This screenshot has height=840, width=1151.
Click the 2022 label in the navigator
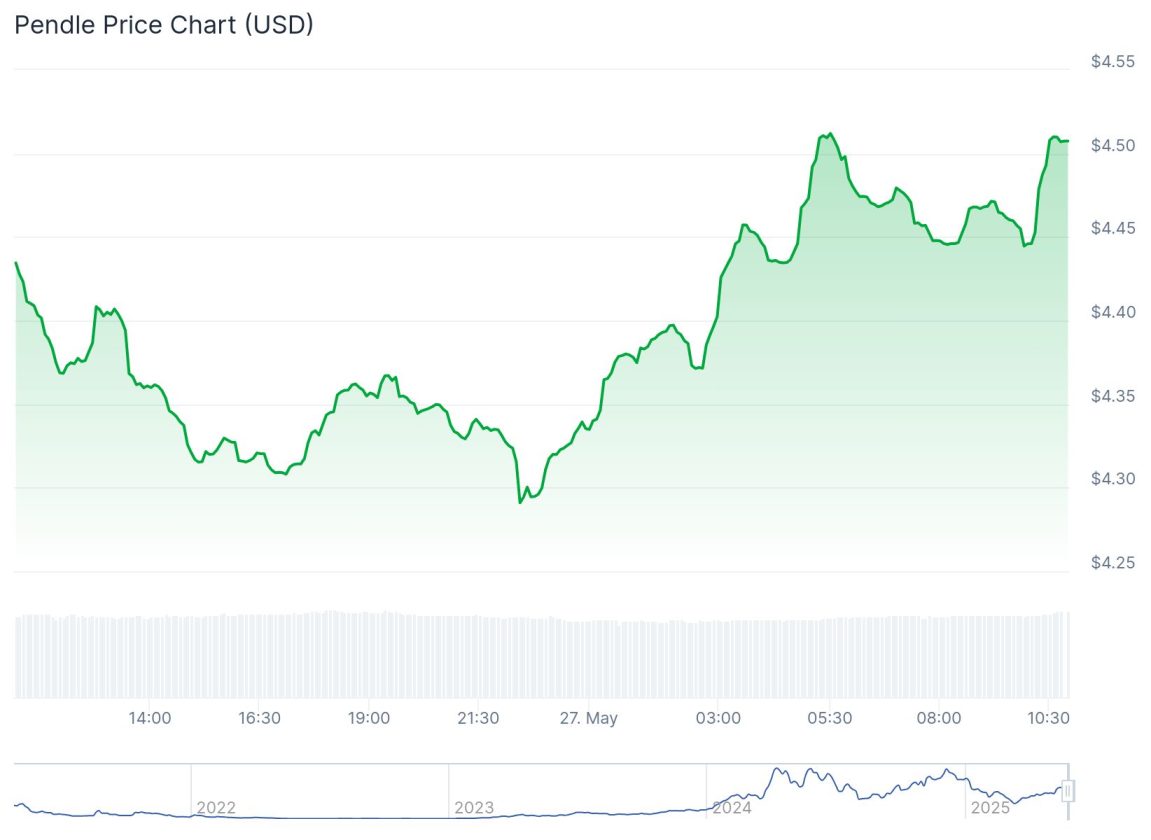pyautogui.click(x=216, y=808)
